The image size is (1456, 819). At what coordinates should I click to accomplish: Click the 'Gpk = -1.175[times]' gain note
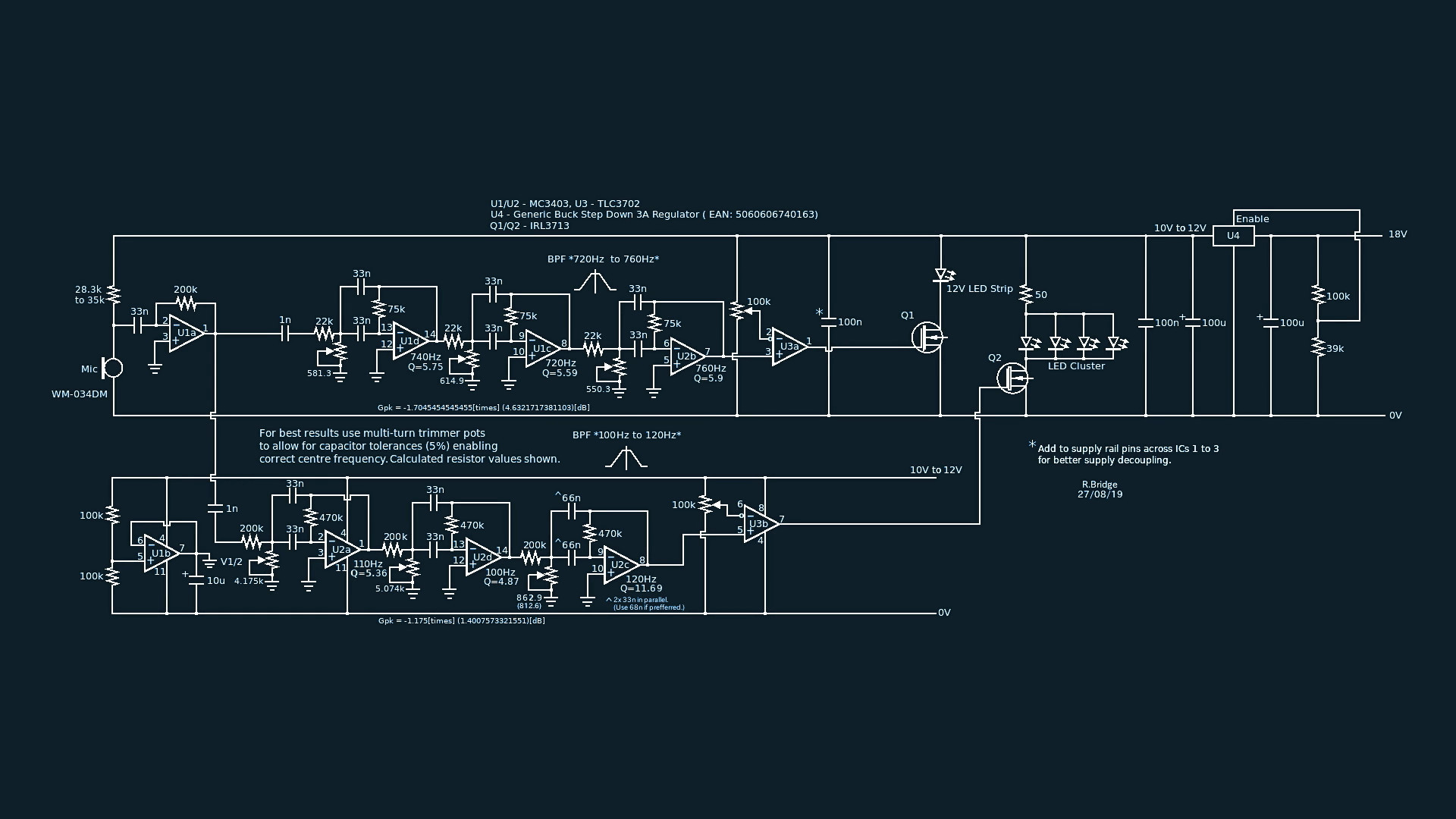pyautogui.click(x=461, y=621)
